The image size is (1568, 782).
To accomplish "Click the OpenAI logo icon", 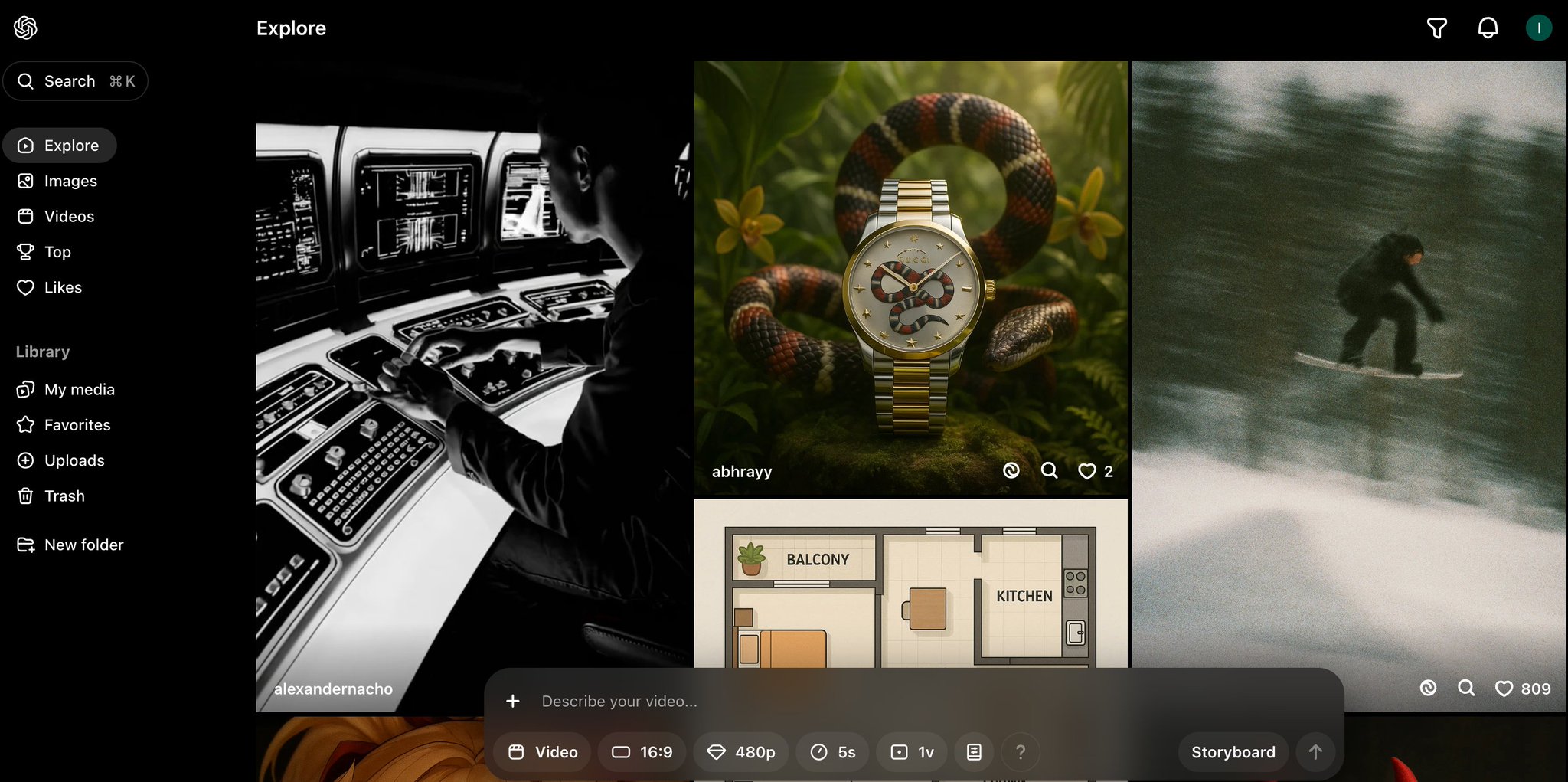I will click(x=25, y=28).
